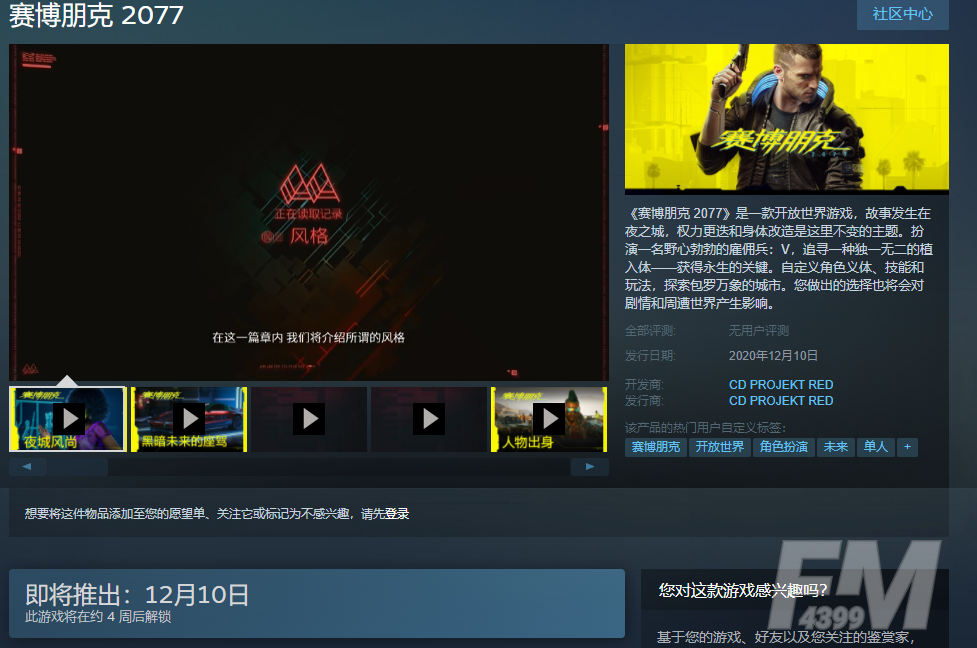Click the plus button to add tags
Screen dimensions: 977x648
point(907,447)
